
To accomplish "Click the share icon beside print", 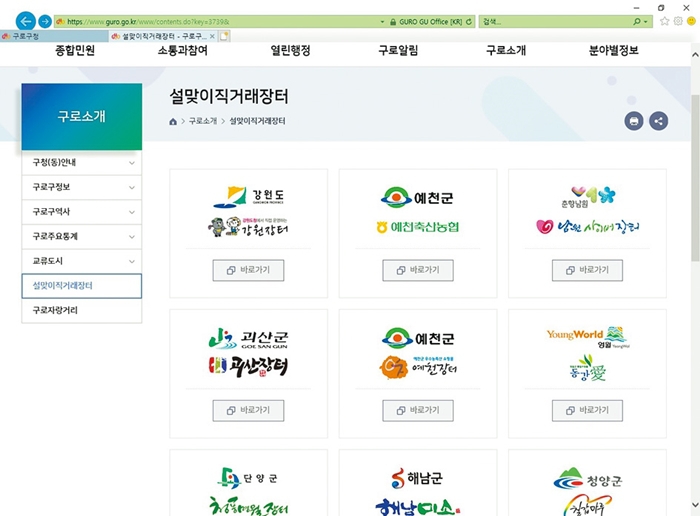I will [658, 121].
